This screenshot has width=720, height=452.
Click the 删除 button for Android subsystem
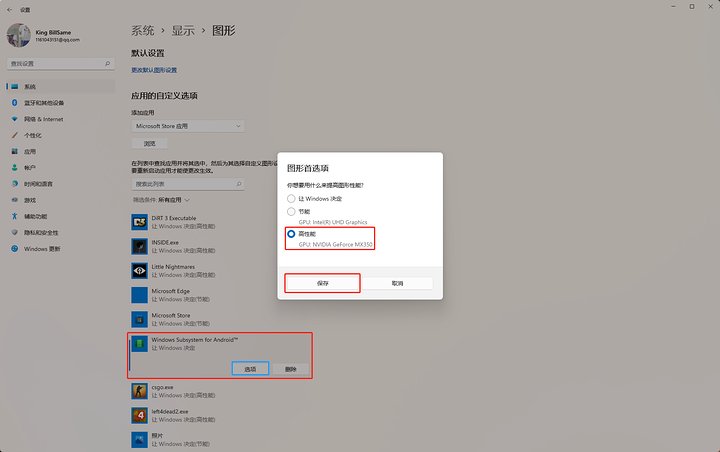(291, 369)
